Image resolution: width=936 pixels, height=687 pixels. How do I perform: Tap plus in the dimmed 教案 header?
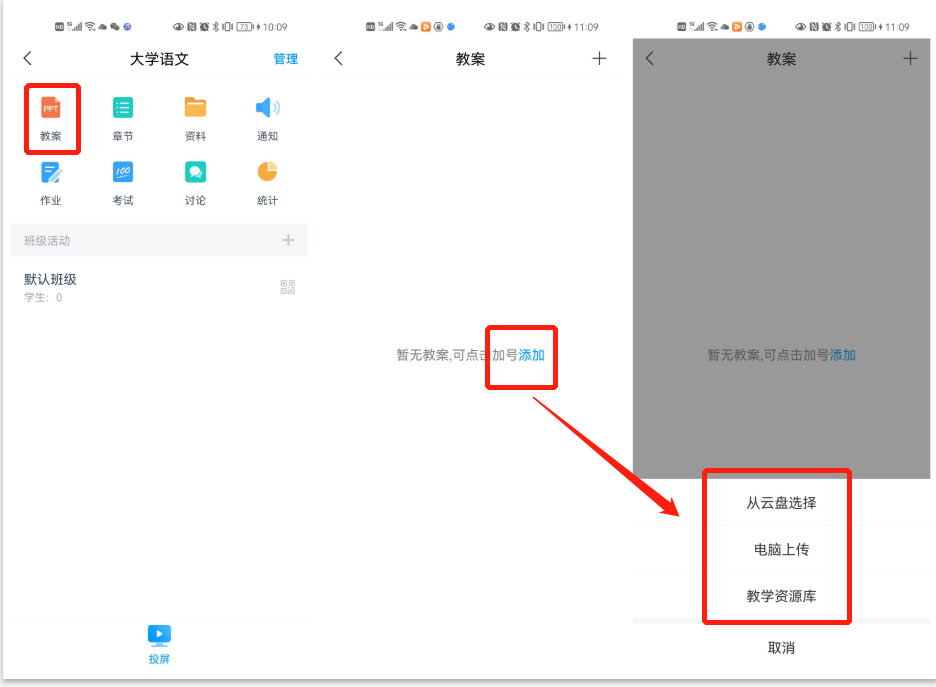(910, 58)
